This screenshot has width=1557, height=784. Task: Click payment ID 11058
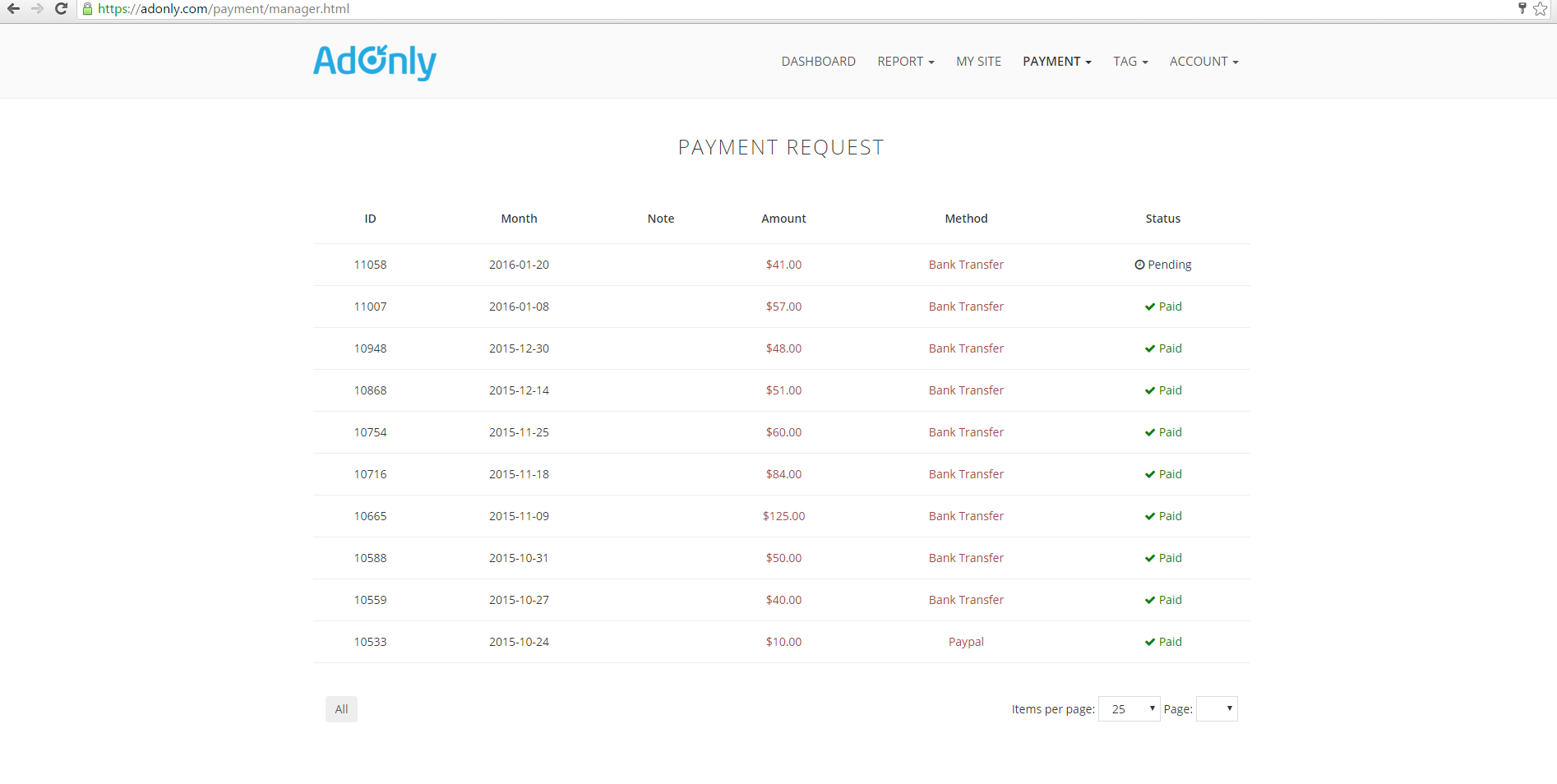[x=371, y=265]
